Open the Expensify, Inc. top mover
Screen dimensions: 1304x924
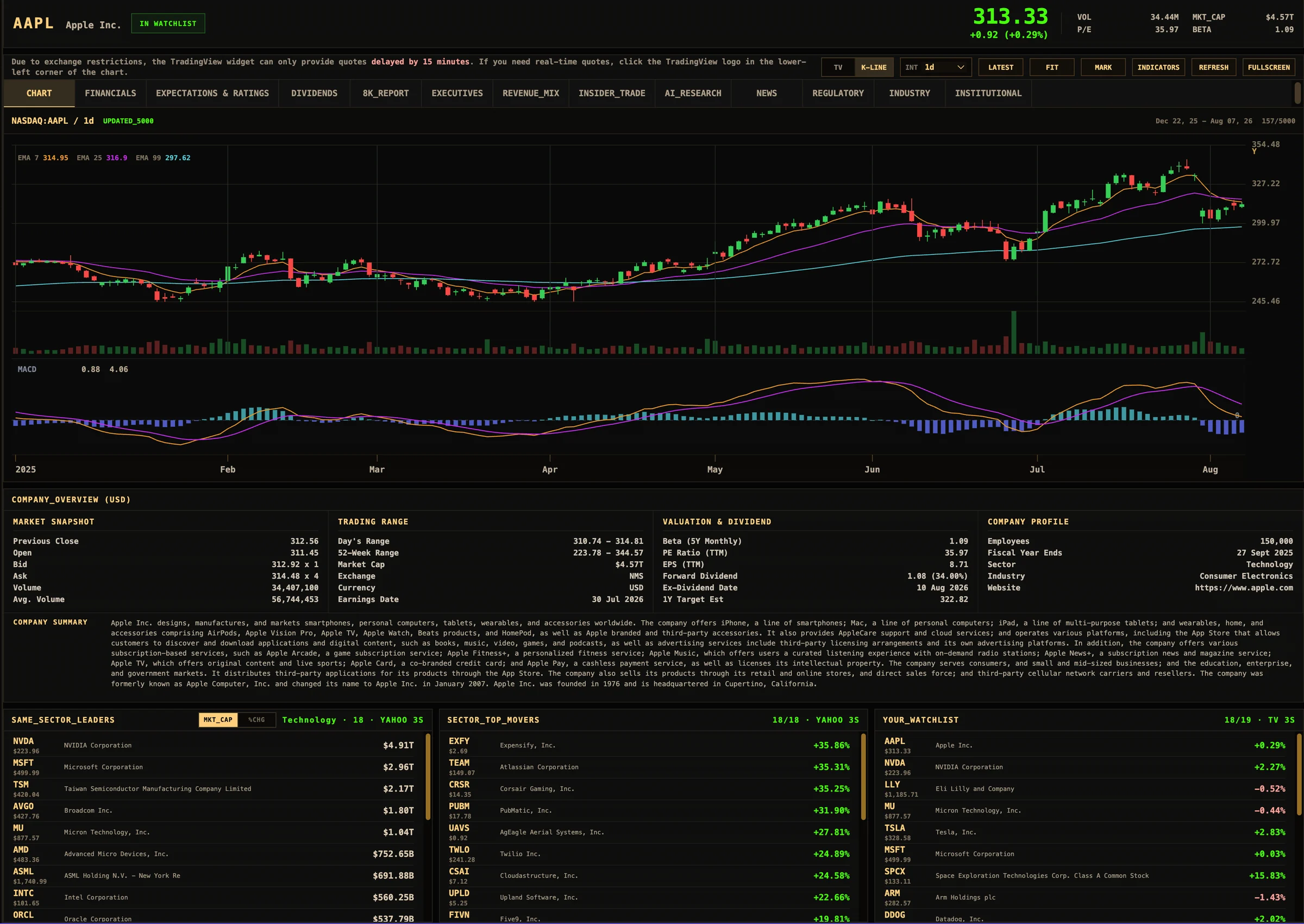(650, 745)
